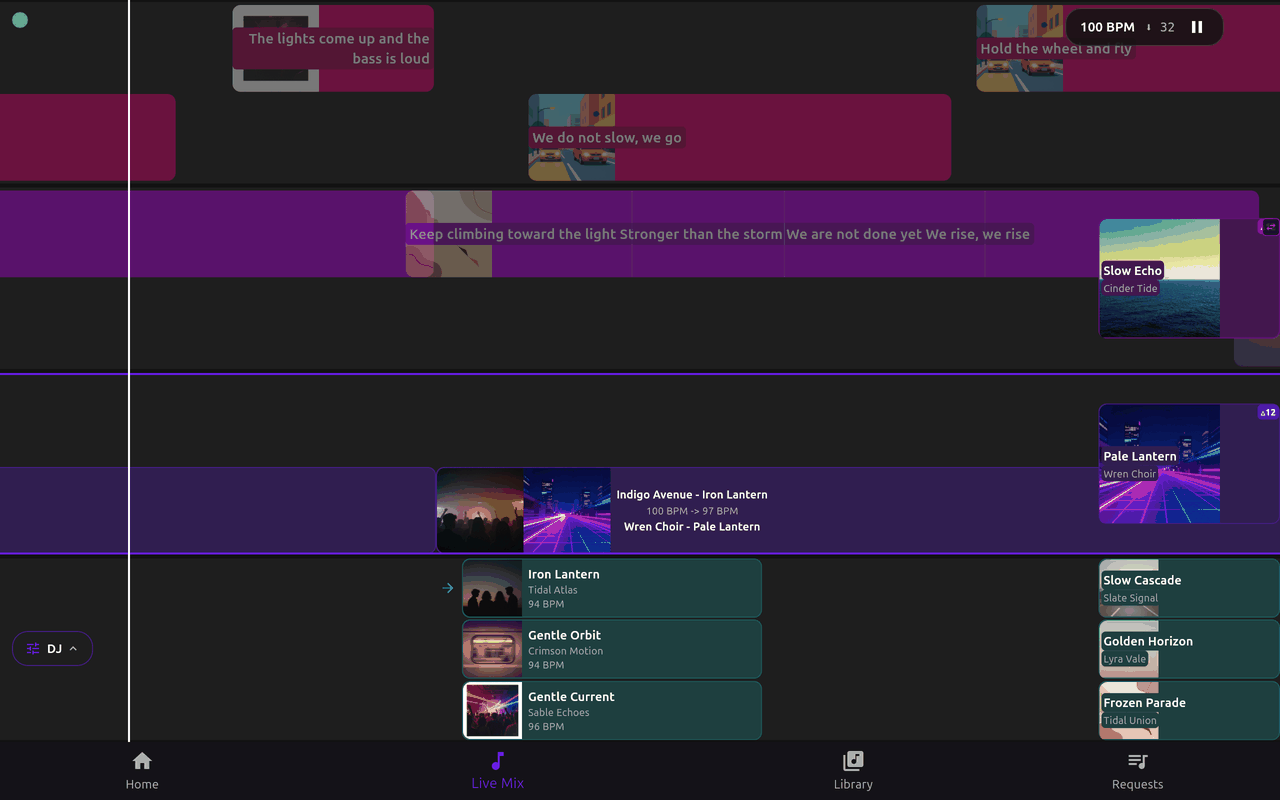Screen dimensions: 1280x800
Task: Select the Gentle Orbit track card
Action: click(x=612, y=649)
